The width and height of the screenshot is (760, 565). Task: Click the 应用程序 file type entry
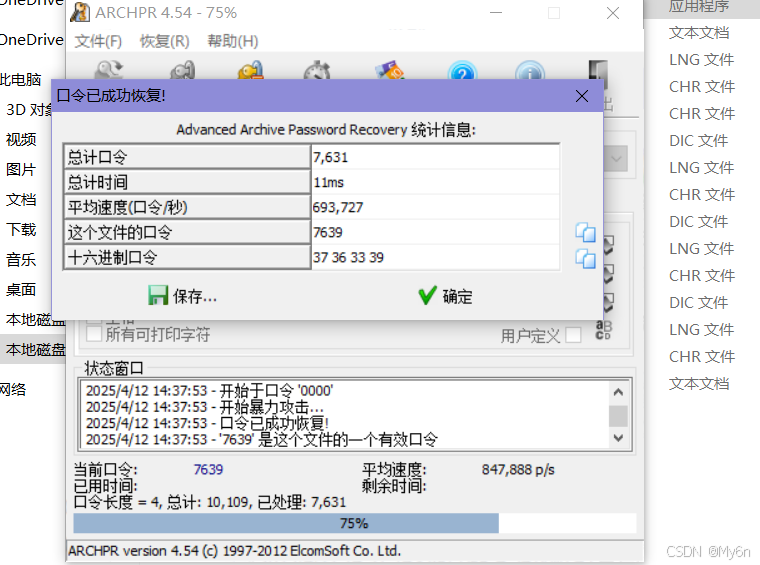[x=699, y=6]
